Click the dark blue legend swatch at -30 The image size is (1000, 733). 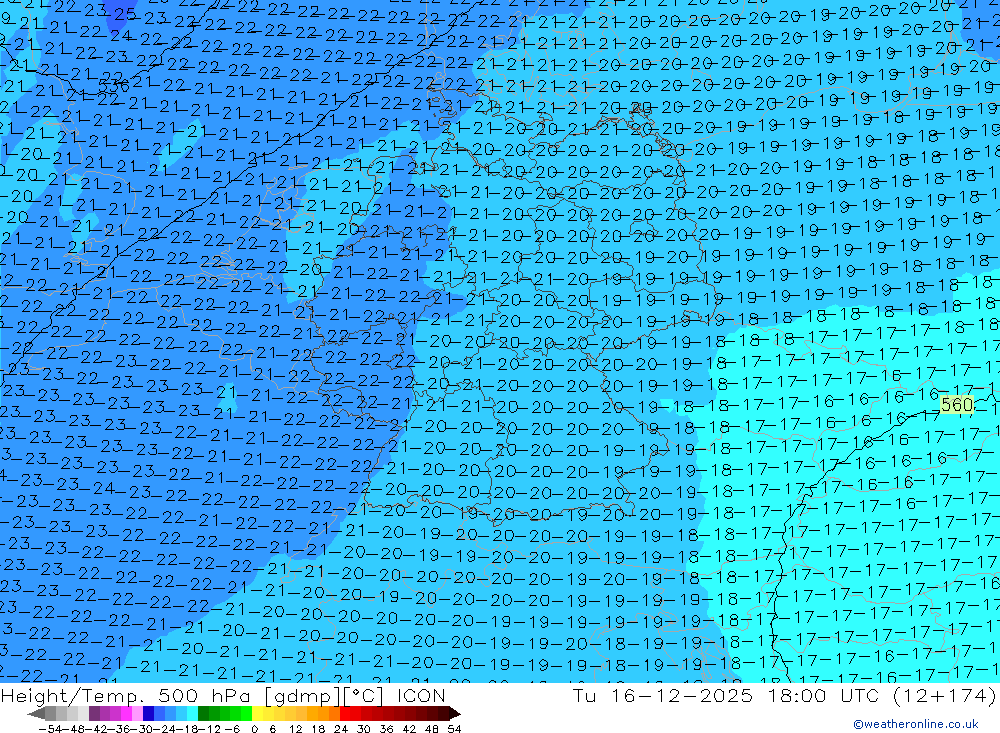click(x=148, y=714)
